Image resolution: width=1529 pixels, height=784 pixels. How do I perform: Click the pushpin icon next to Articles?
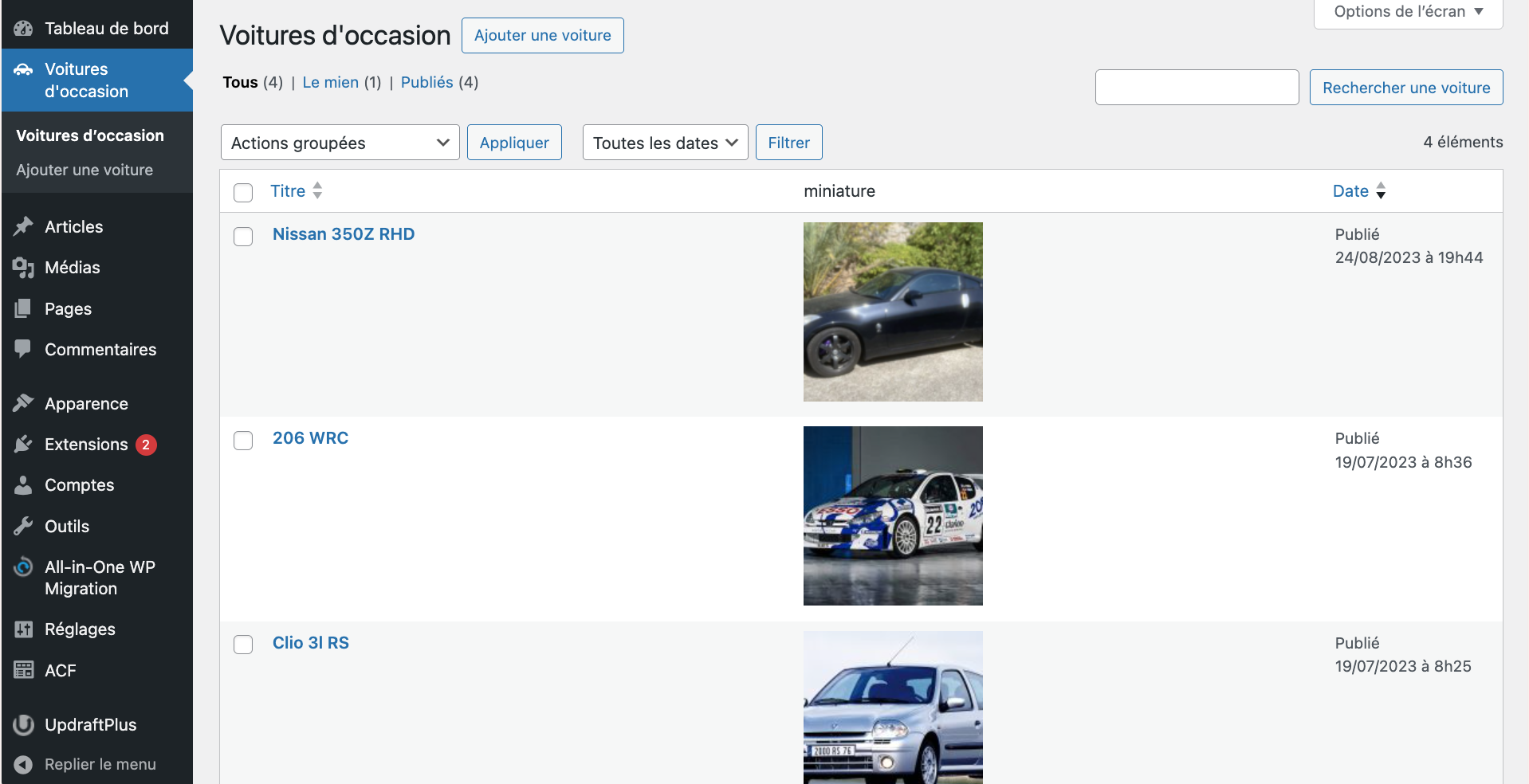23,227
